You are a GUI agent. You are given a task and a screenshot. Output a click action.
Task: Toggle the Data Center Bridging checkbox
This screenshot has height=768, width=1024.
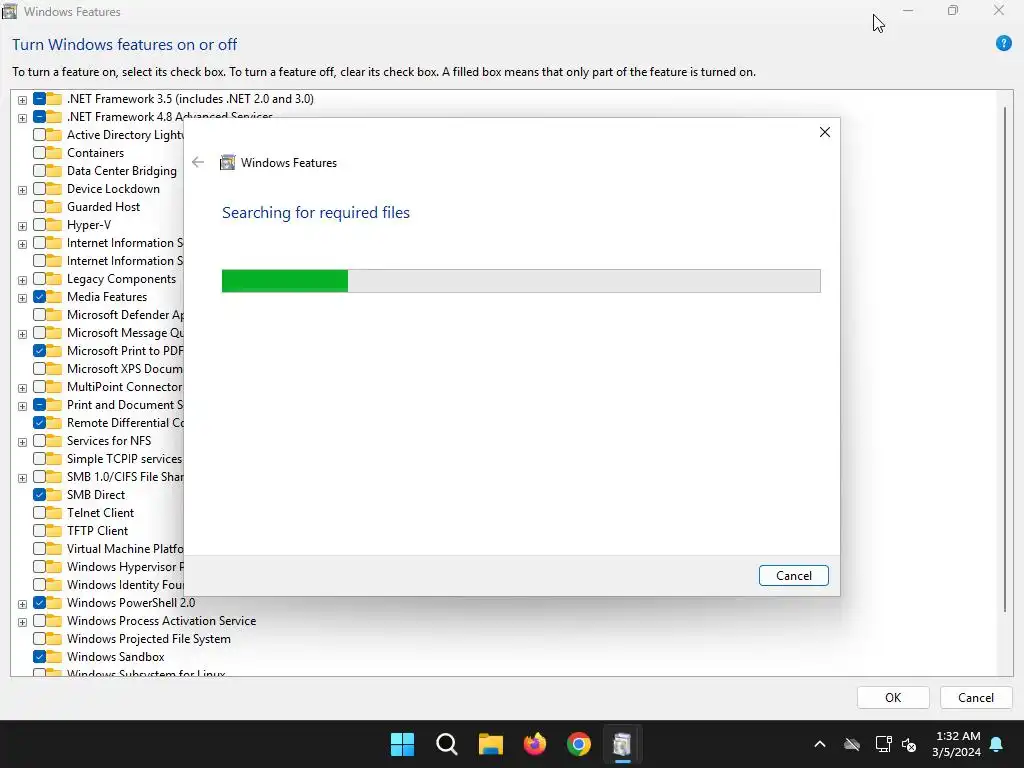39,171
